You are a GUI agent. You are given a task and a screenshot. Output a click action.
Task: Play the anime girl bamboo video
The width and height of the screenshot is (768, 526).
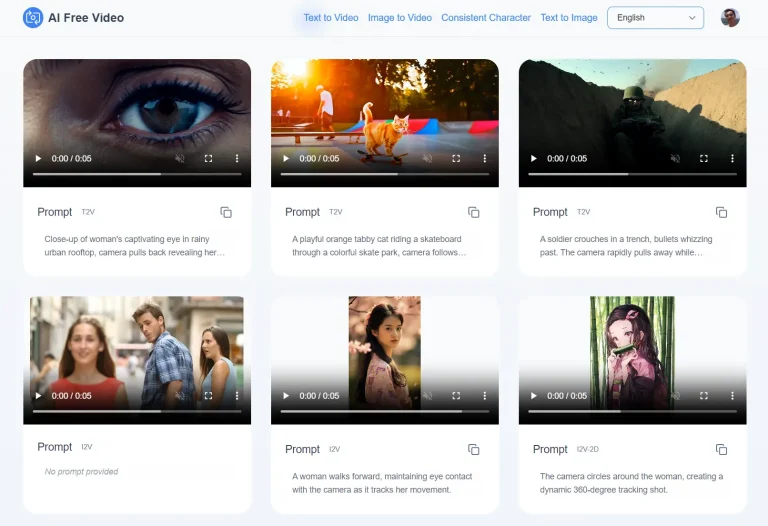pyautogui.click(x=534, y=395)
